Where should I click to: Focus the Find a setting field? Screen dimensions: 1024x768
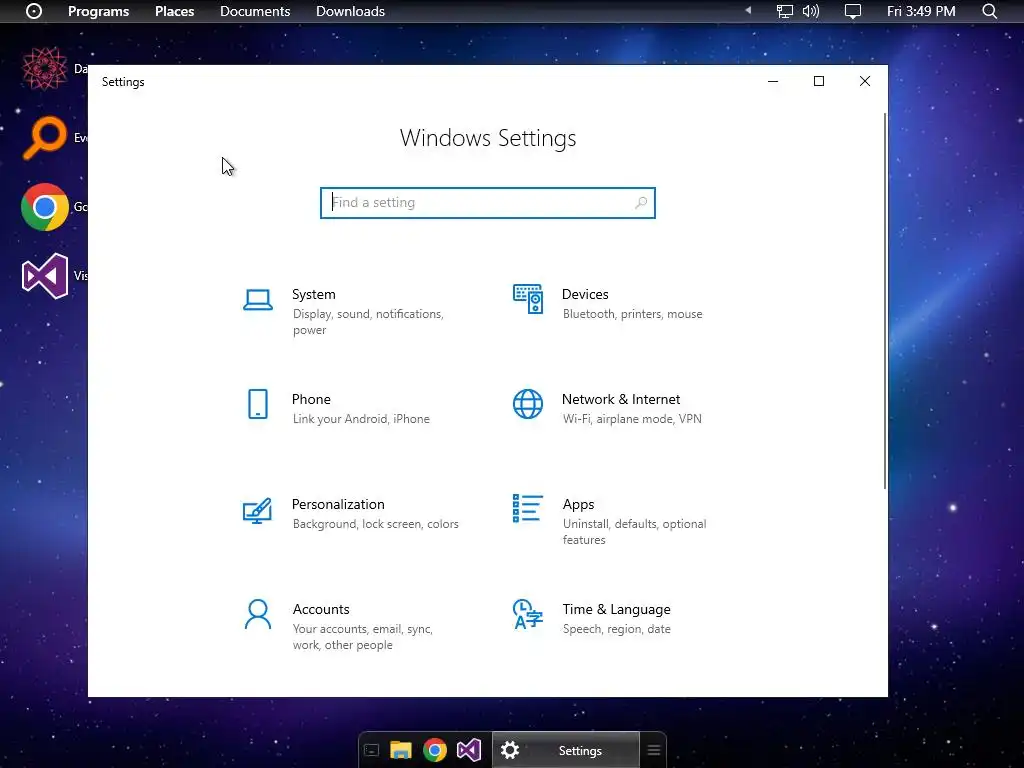pos(488,203)
